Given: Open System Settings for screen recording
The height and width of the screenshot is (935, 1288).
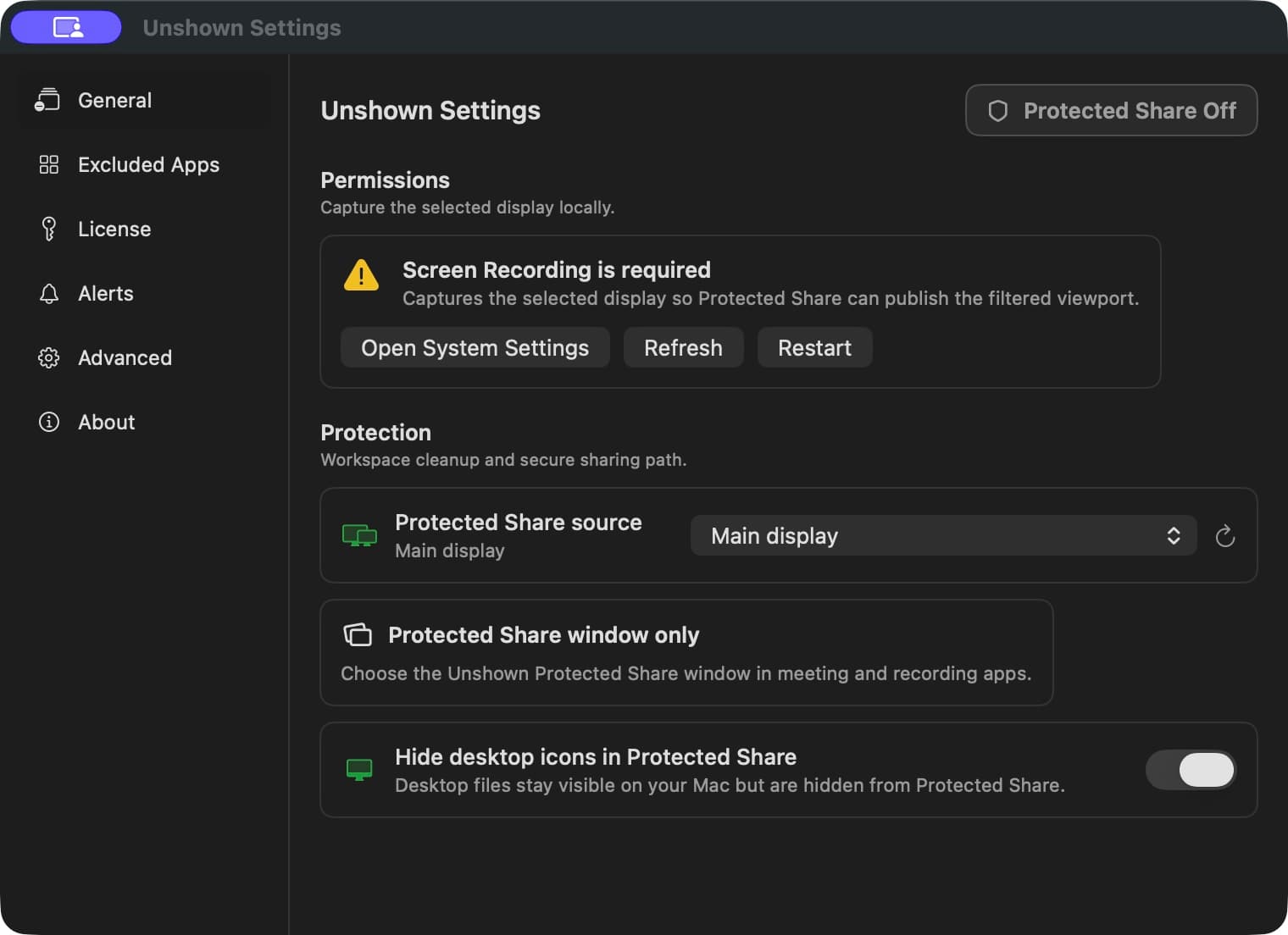Looking at the screenshot, I should 475,347.
